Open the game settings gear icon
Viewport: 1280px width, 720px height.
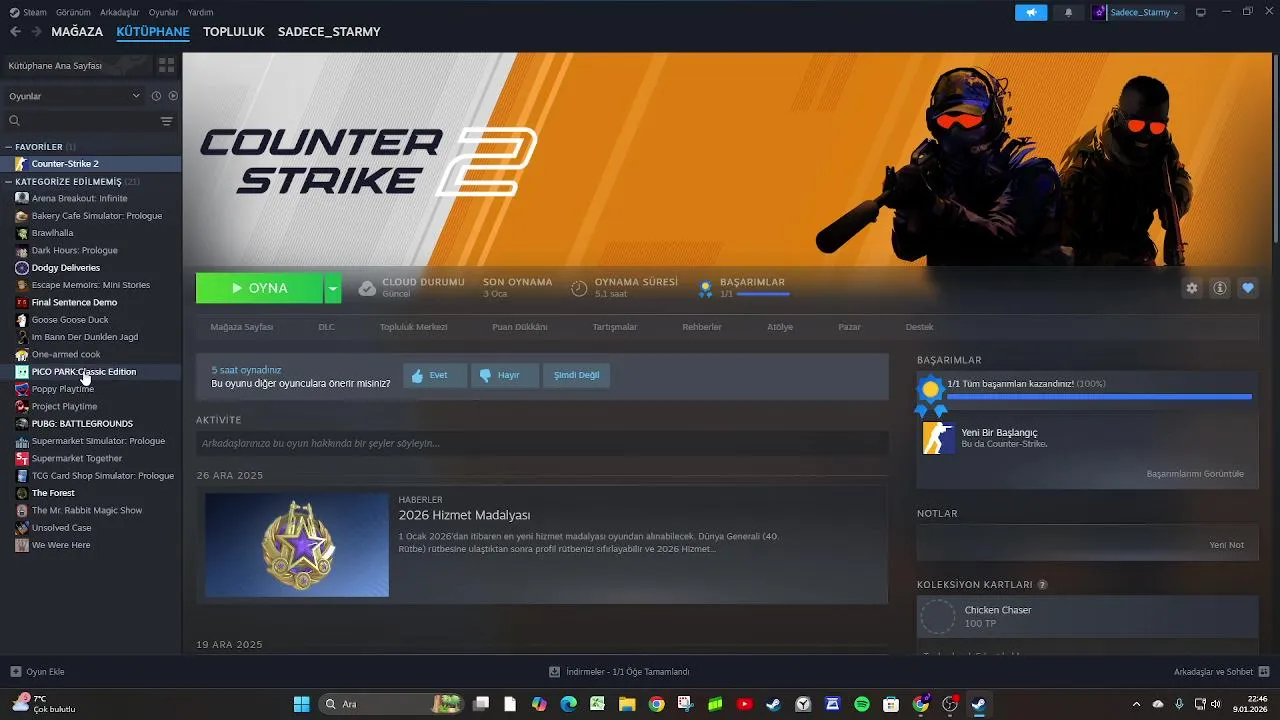[1192, 288]
